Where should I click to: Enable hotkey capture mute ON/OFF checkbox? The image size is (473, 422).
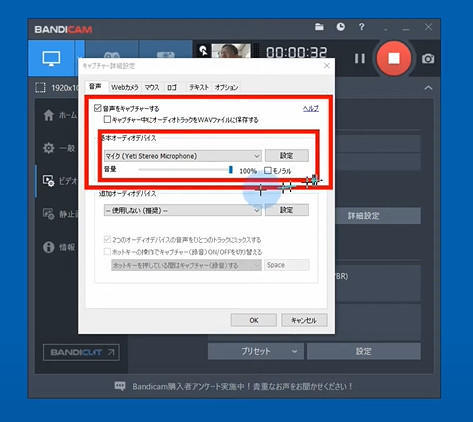pos(107,251)
